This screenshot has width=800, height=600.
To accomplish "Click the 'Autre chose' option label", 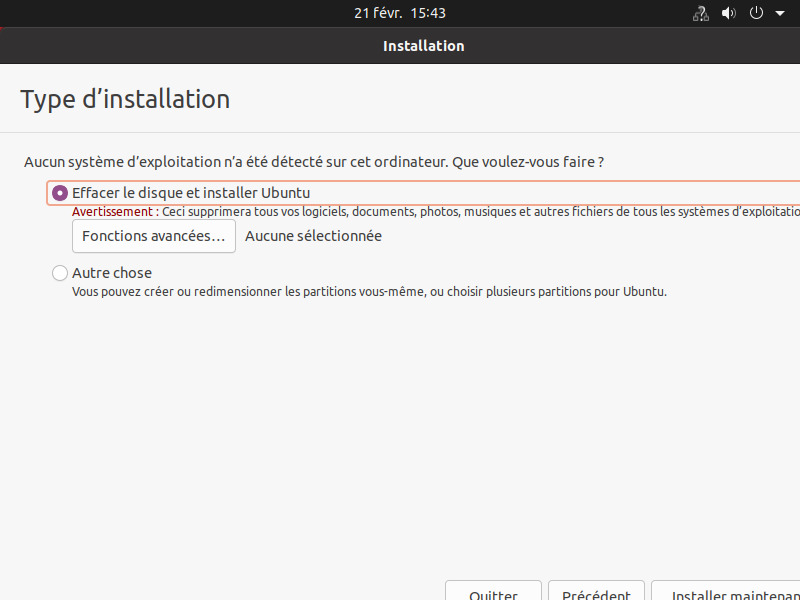I will [112, 273].
